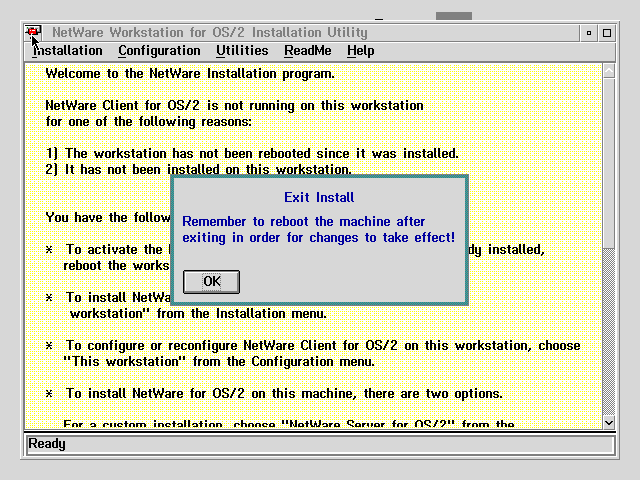
Task: Open the Configuration menu
Action: point(159,51)
